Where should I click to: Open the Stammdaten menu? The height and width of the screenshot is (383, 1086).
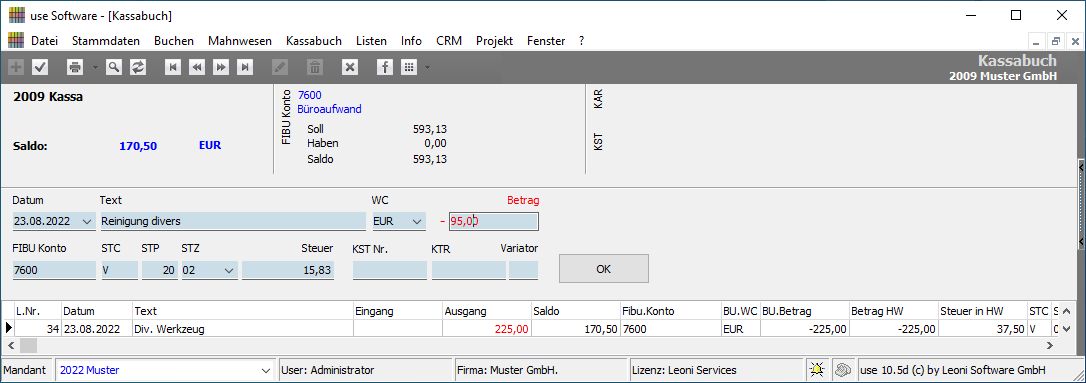tap(106, 41)
